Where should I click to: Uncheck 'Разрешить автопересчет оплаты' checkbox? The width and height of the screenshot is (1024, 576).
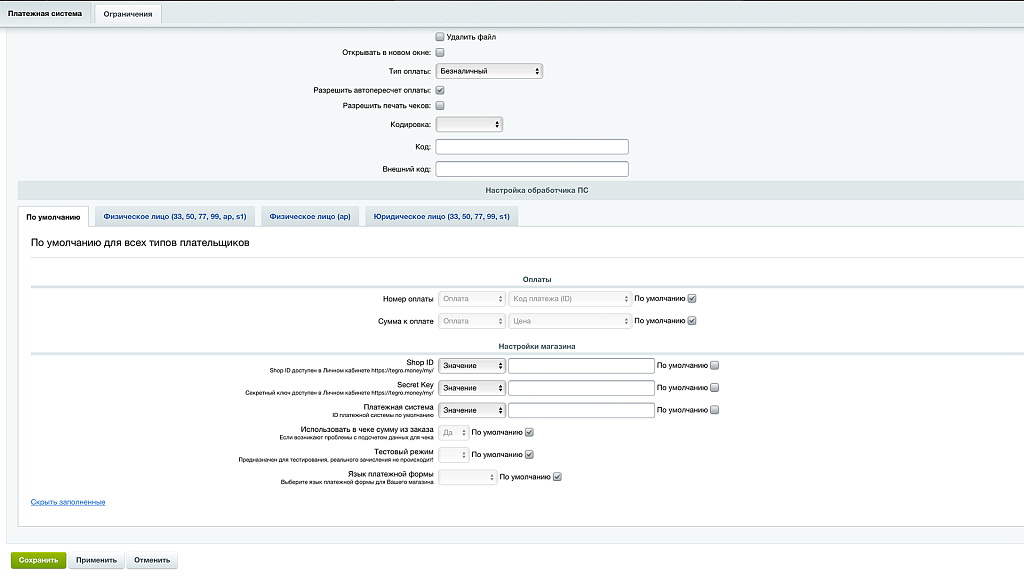tap(440, 90)
